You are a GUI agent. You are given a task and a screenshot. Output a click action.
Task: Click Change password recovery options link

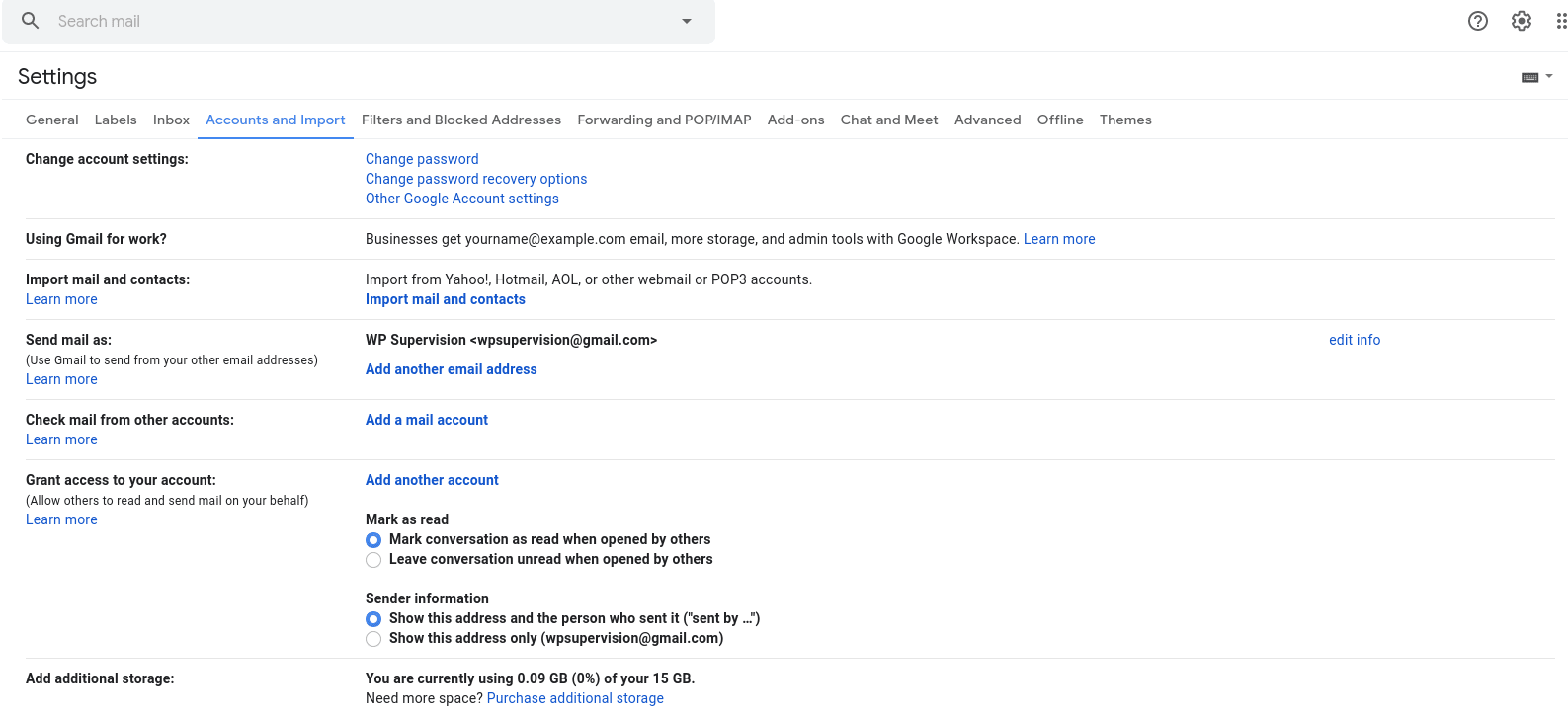476,179
